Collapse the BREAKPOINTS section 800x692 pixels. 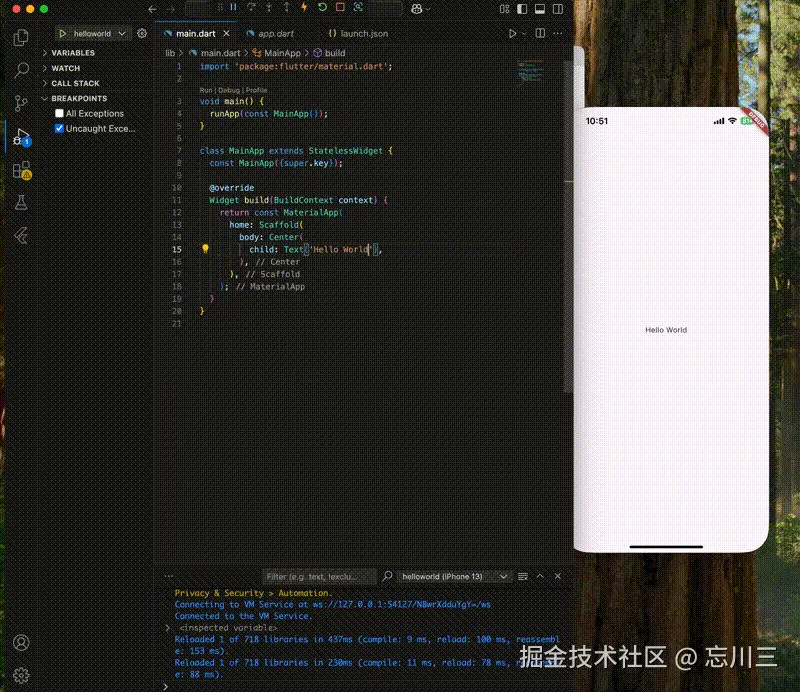point(79,98)
